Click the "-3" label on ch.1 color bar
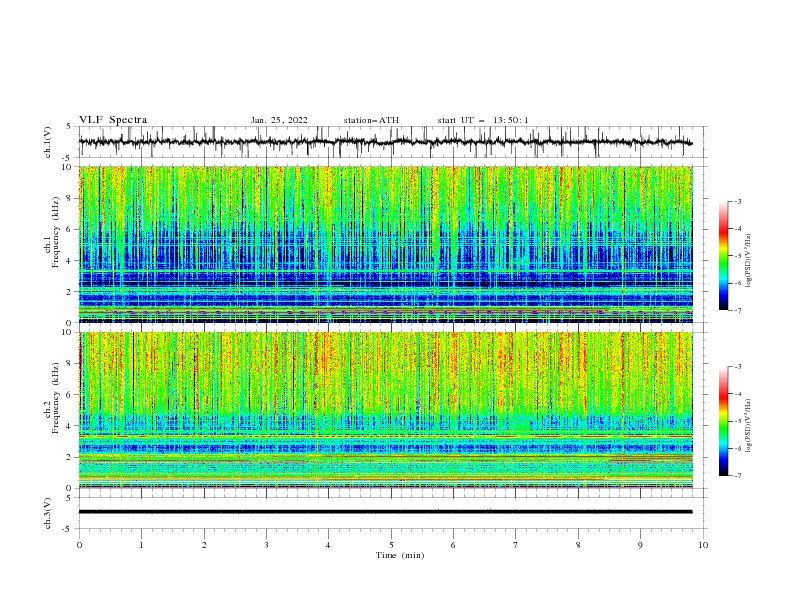The width and height of the screenshot is (792, 612). [738, 201]
